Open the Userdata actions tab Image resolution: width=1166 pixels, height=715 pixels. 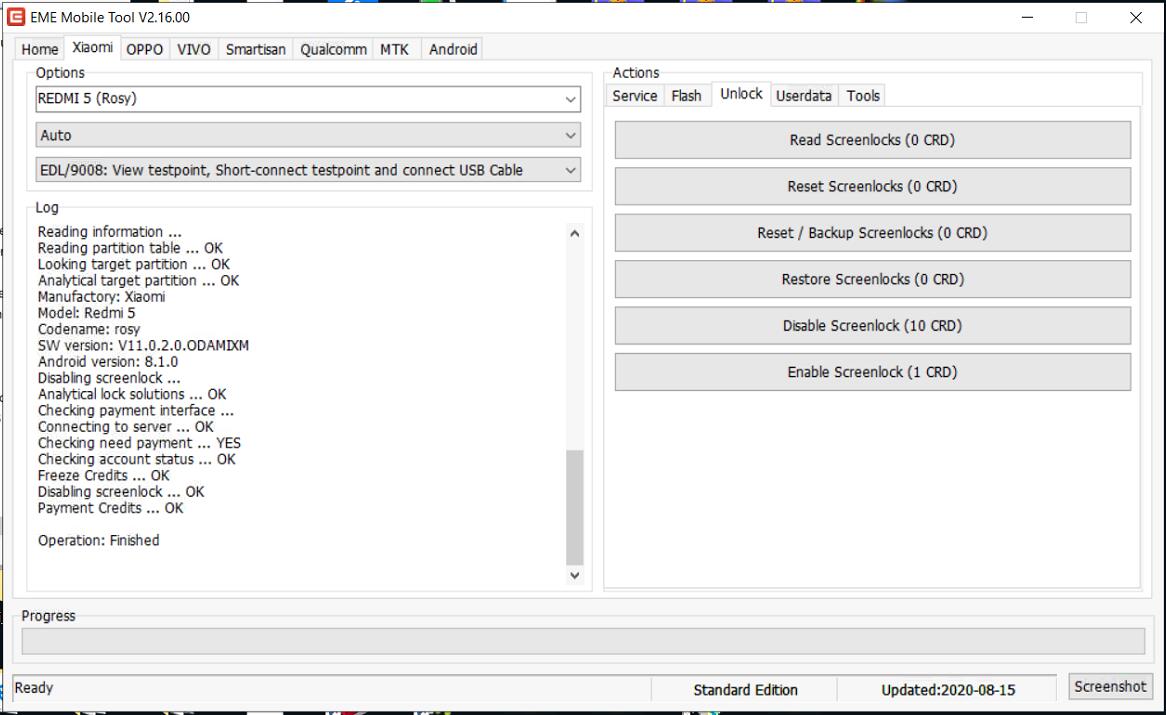point(803,96)
